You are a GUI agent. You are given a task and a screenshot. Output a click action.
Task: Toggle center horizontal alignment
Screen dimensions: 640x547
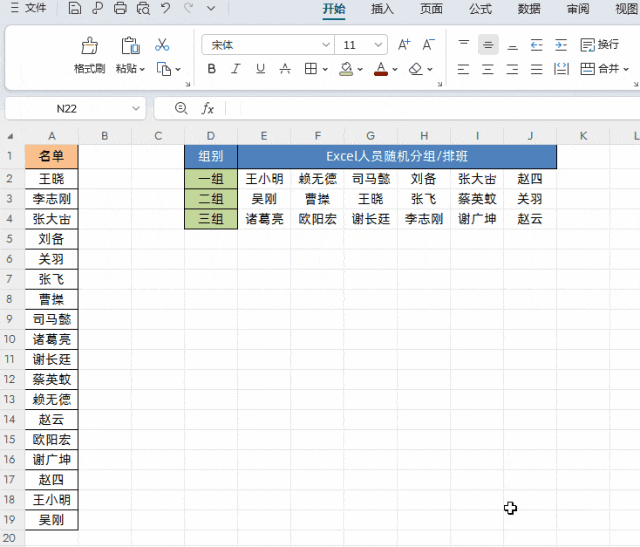tap(488, 69)
